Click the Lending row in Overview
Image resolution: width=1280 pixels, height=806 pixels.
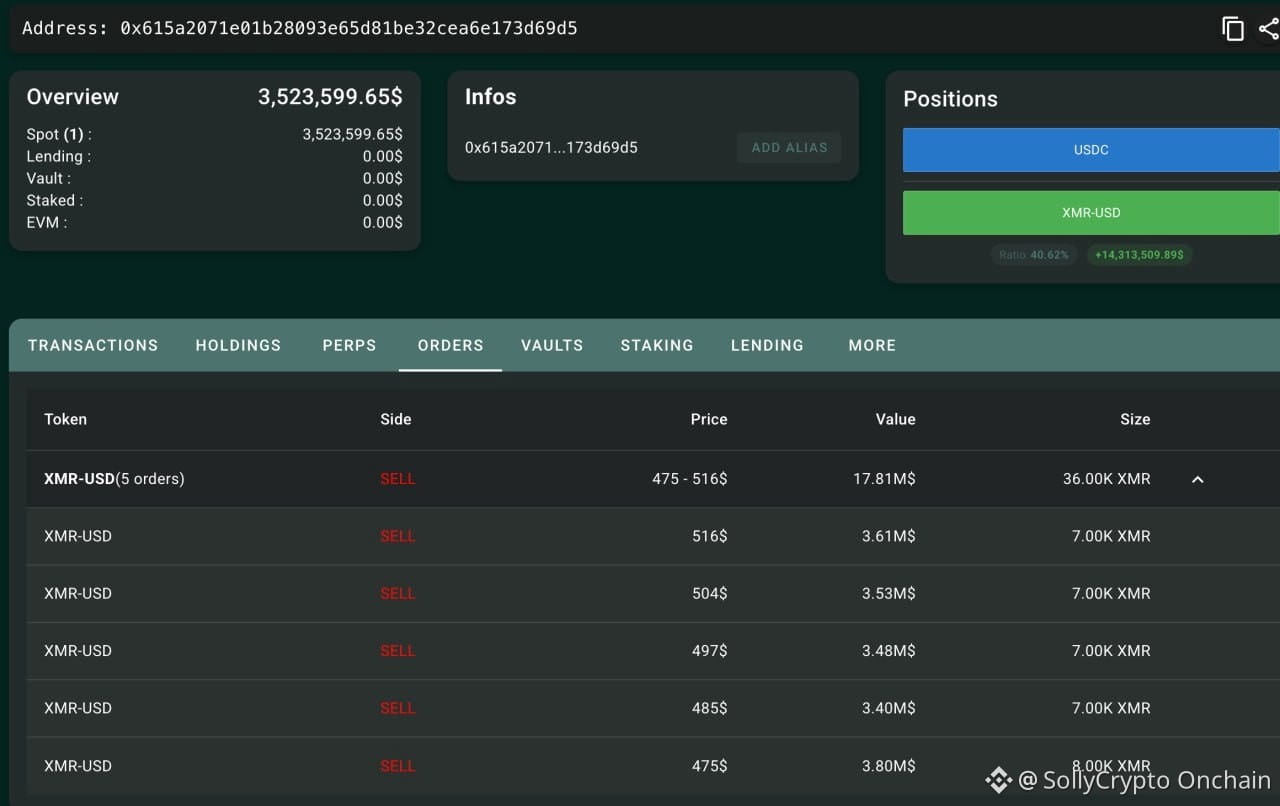[x=215, y=156]
